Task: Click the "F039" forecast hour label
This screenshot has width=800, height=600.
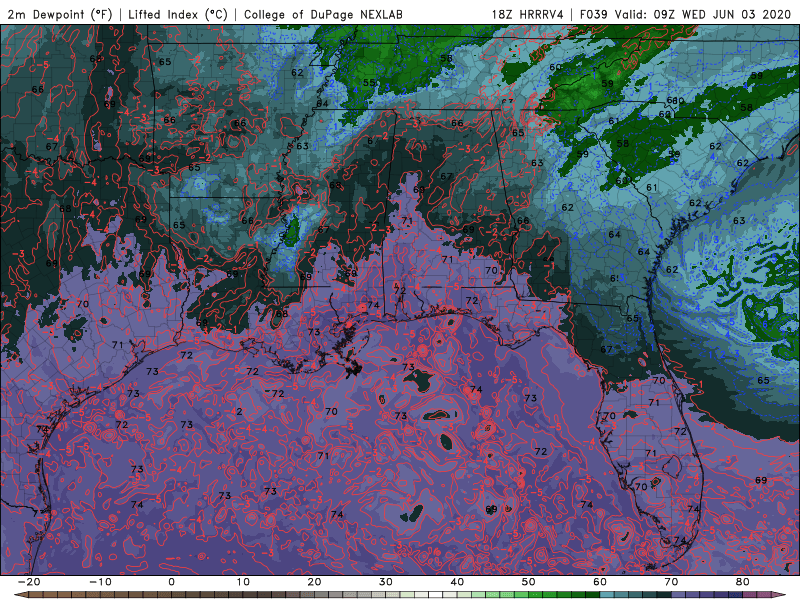Action: 593,14
